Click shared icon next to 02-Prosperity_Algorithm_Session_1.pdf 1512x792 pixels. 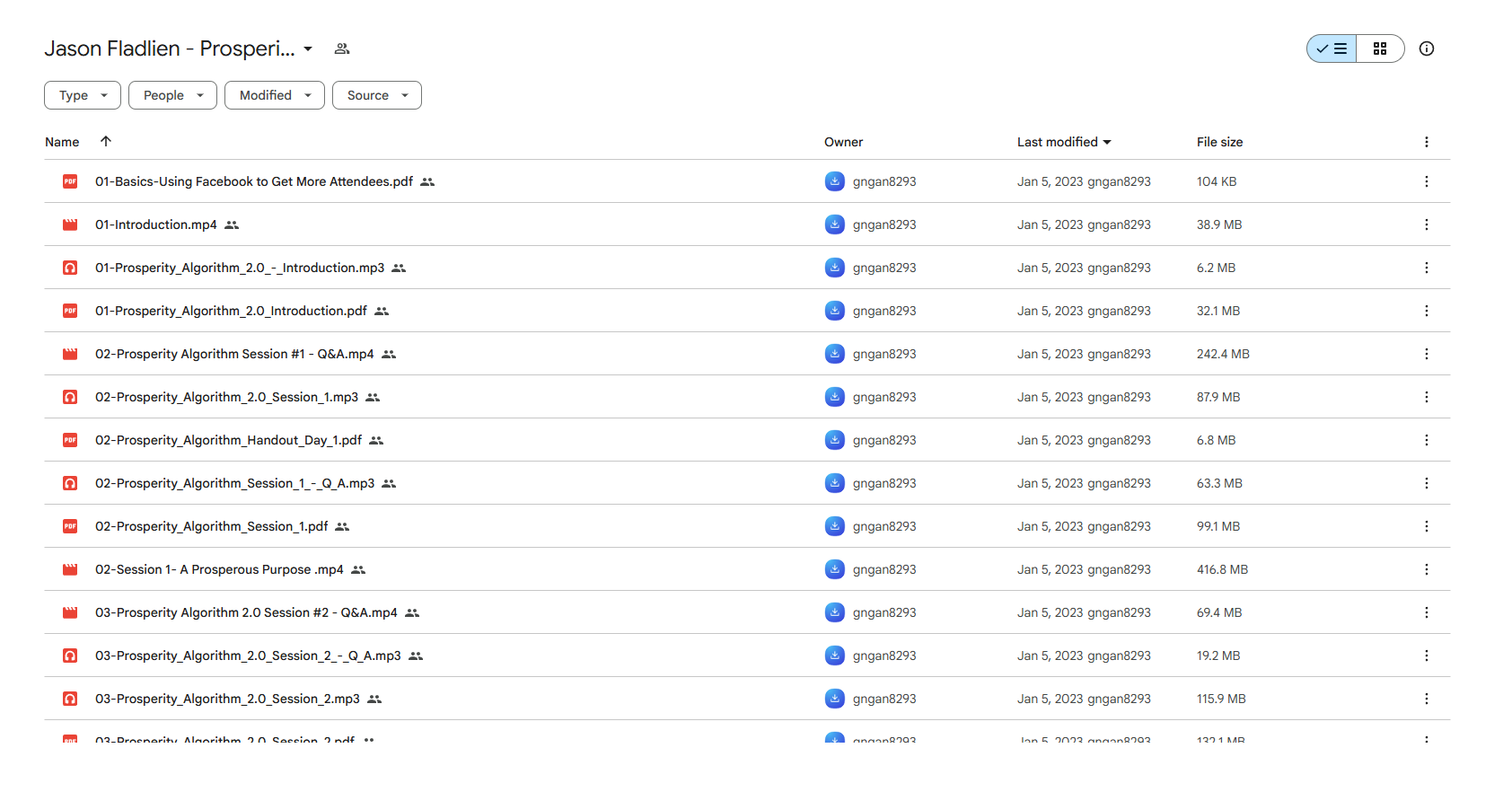(x=342, y=527)
